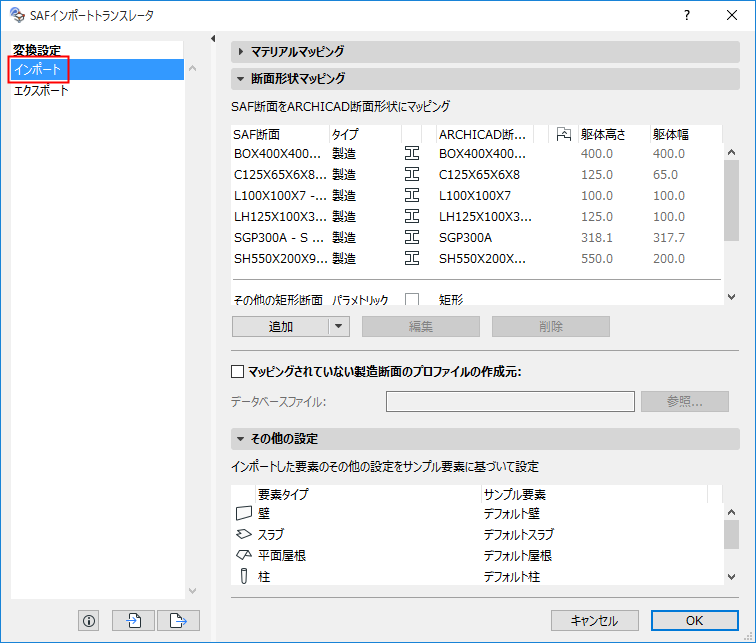The height and width of the screenshot is (643, 756).
Task: Click the profile icon in SGP300A row
Action: coord(412,238)
